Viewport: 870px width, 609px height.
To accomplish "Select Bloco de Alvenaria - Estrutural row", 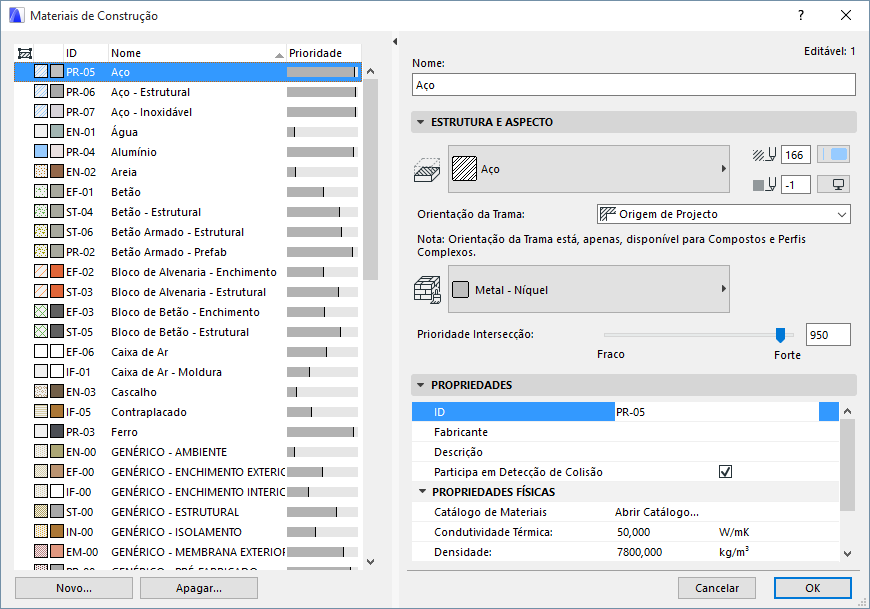I will point(188,292).
